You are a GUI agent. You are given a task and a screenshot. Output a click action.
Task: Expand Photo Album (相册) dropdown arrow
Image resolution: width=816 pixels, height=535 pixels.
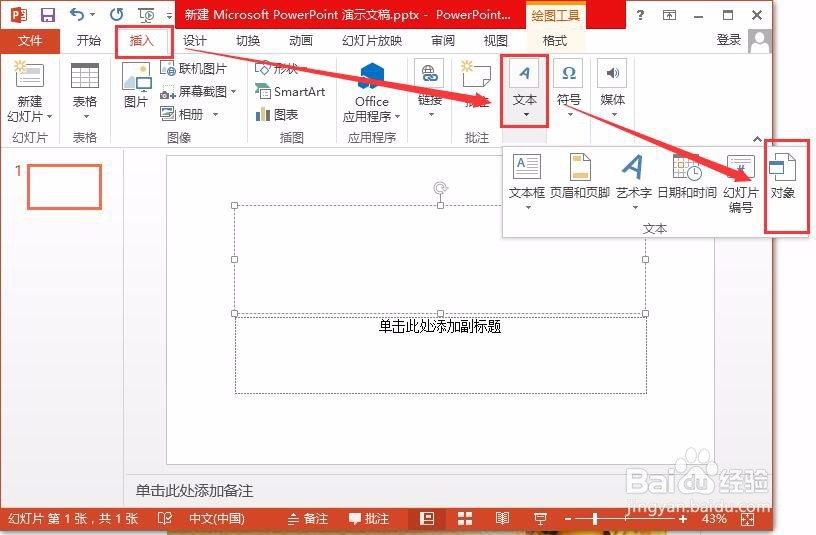pyautogui.click(x=215, y=114)
